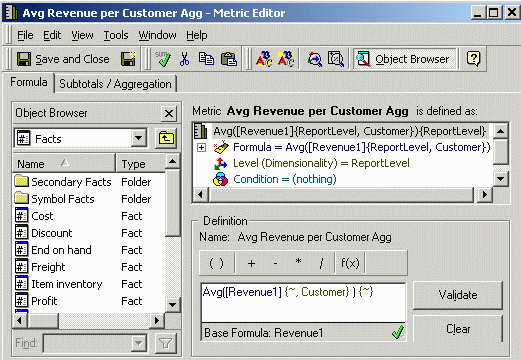This screenshot has height=360, width=521.
Task: Switch to Subtotals / Aggregation tab
Action: coord(115,84)
